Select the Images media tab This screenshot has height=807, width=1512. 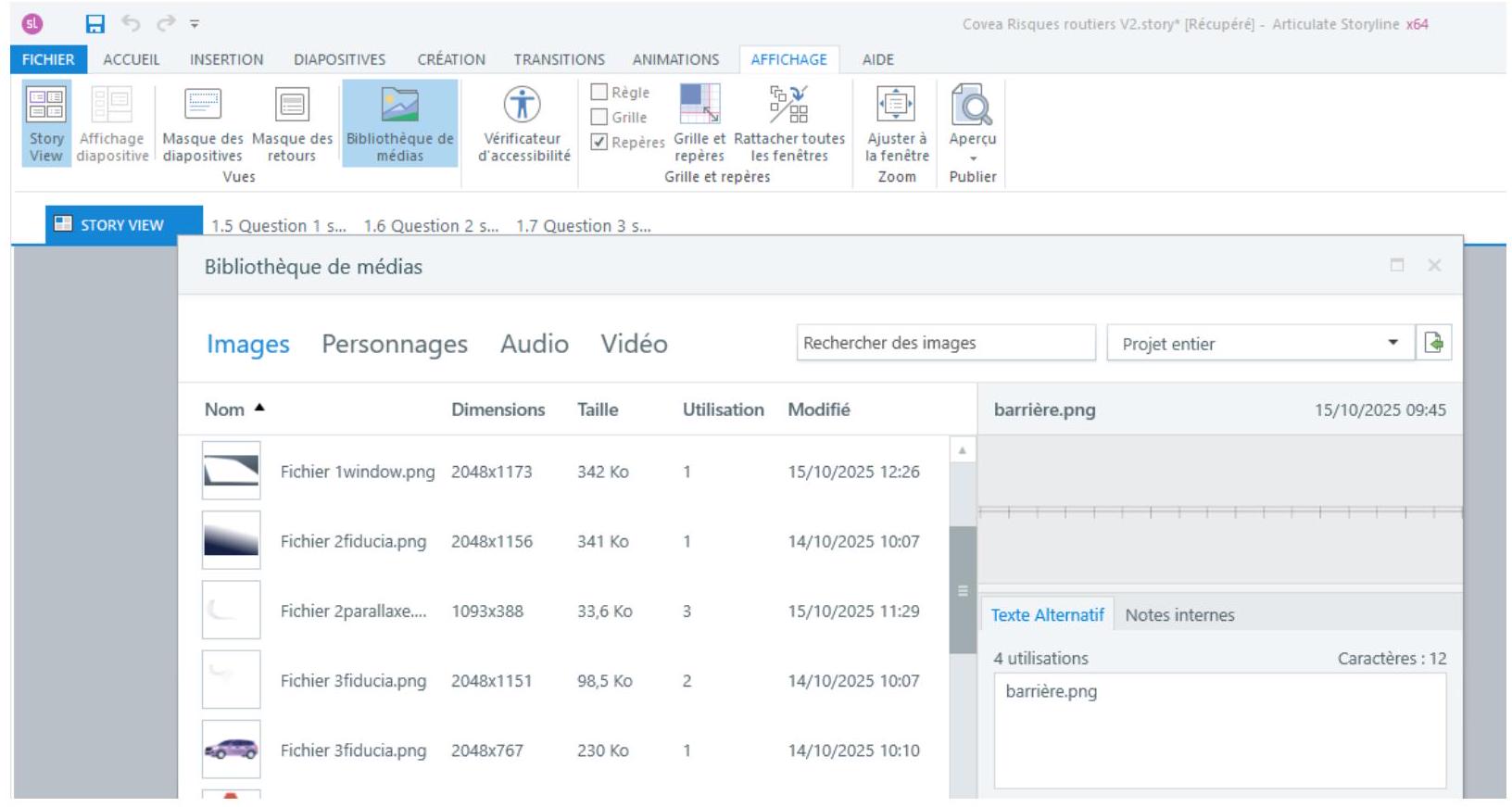click(x=248, y=344)
